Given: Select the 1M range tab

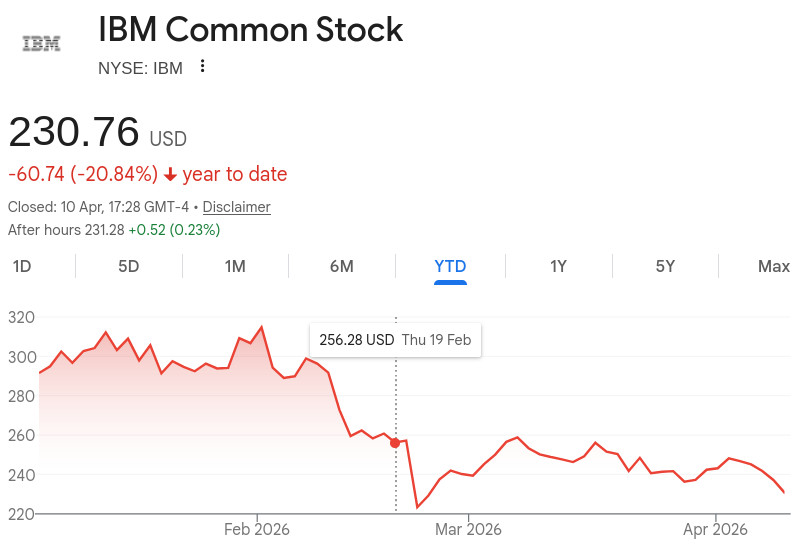Looking at the screenshot, I should (x=235, y=266).
